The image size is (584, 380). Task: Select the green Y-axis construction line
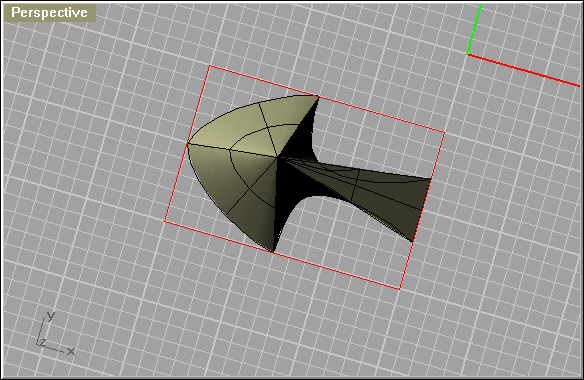474,29
